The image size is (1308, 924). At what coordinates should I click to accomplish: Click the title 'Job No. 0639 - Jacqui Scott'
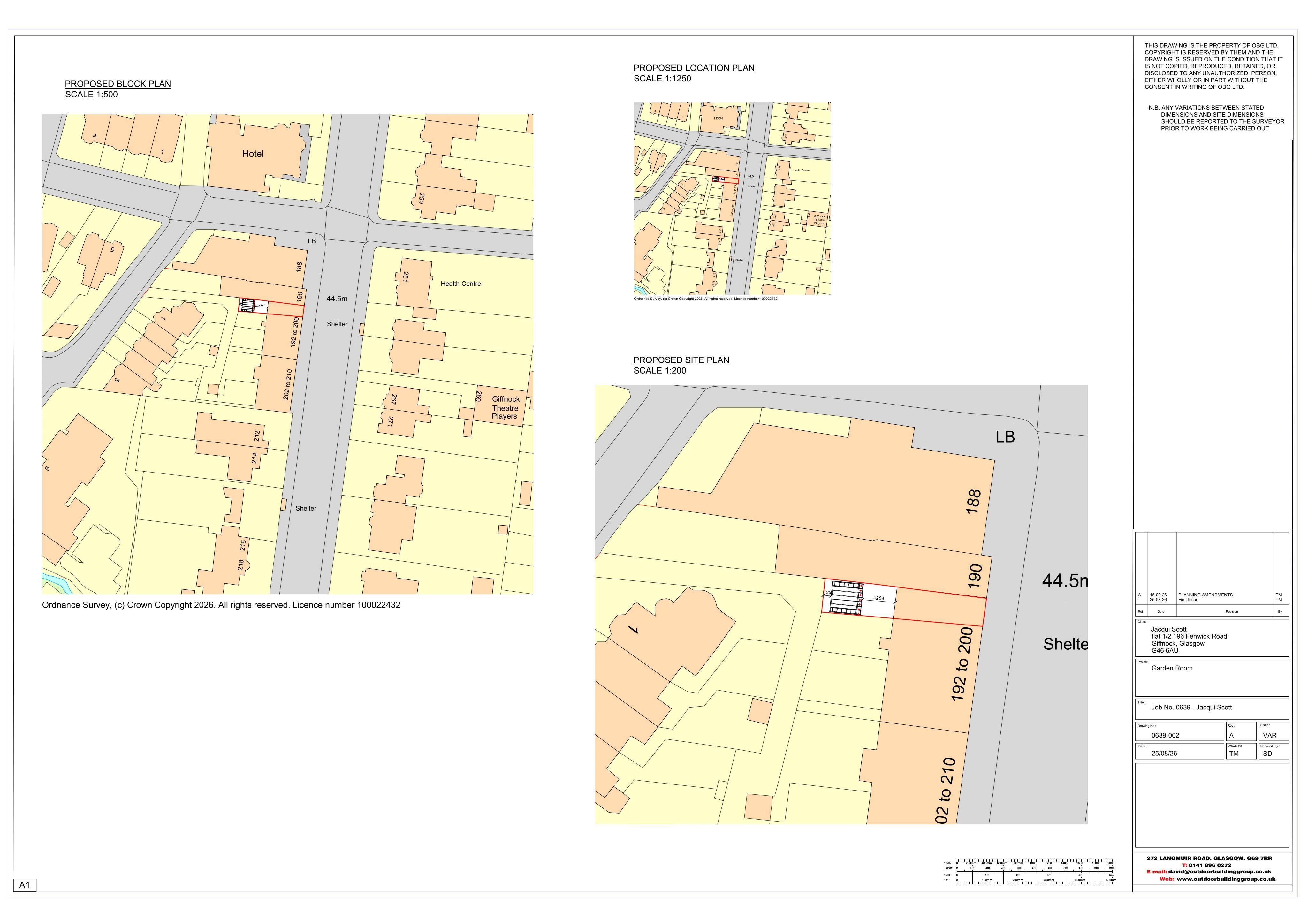[x=1191, y=708]
